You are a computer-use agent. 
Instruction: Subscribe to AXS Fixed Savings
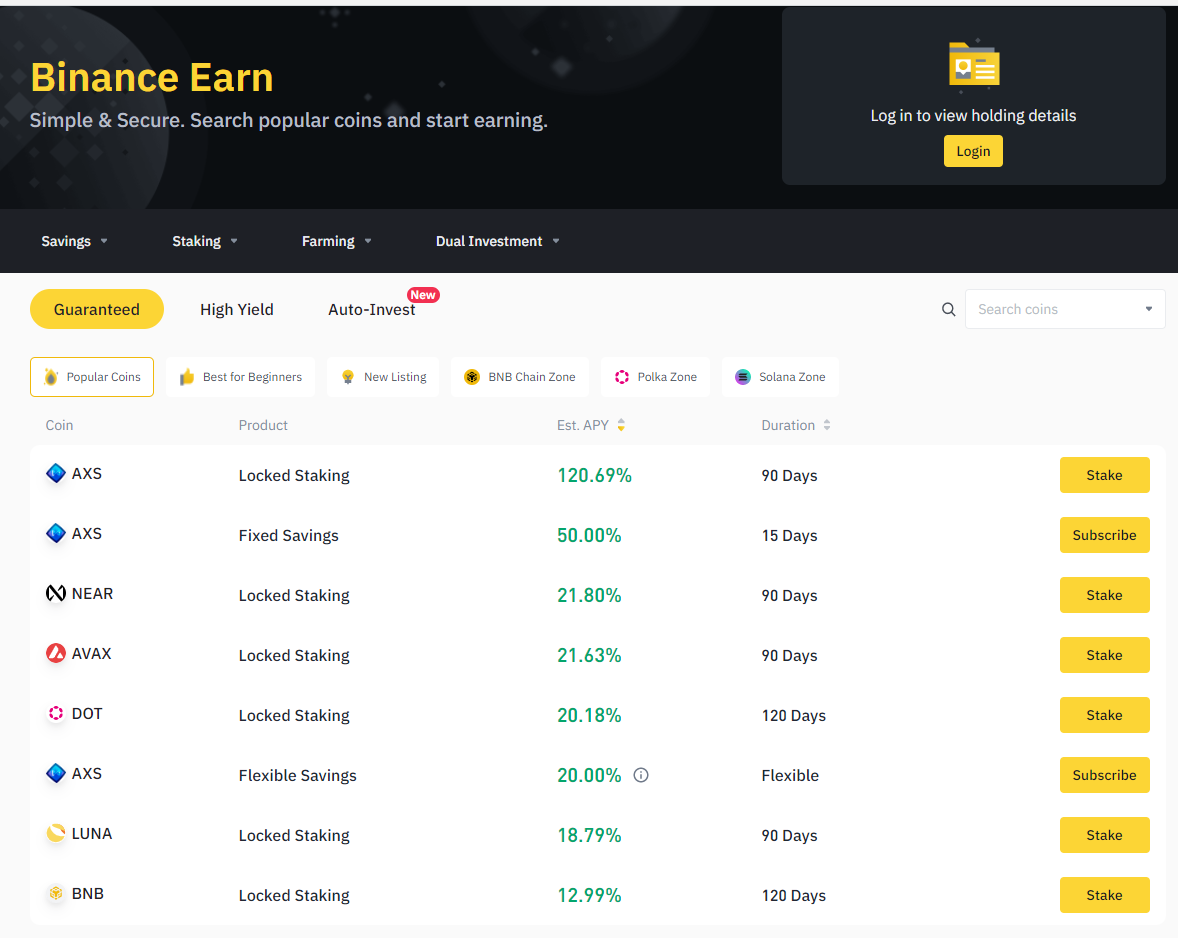click(1104, 535)
